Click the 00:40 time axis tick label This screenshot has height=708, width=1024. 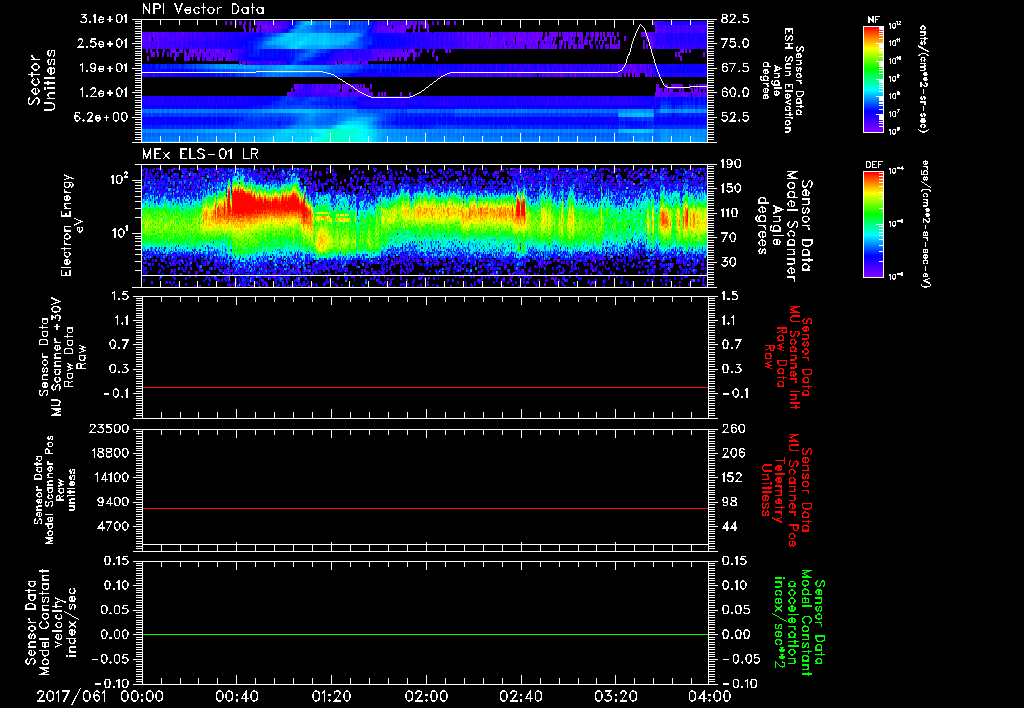point(236,695)
